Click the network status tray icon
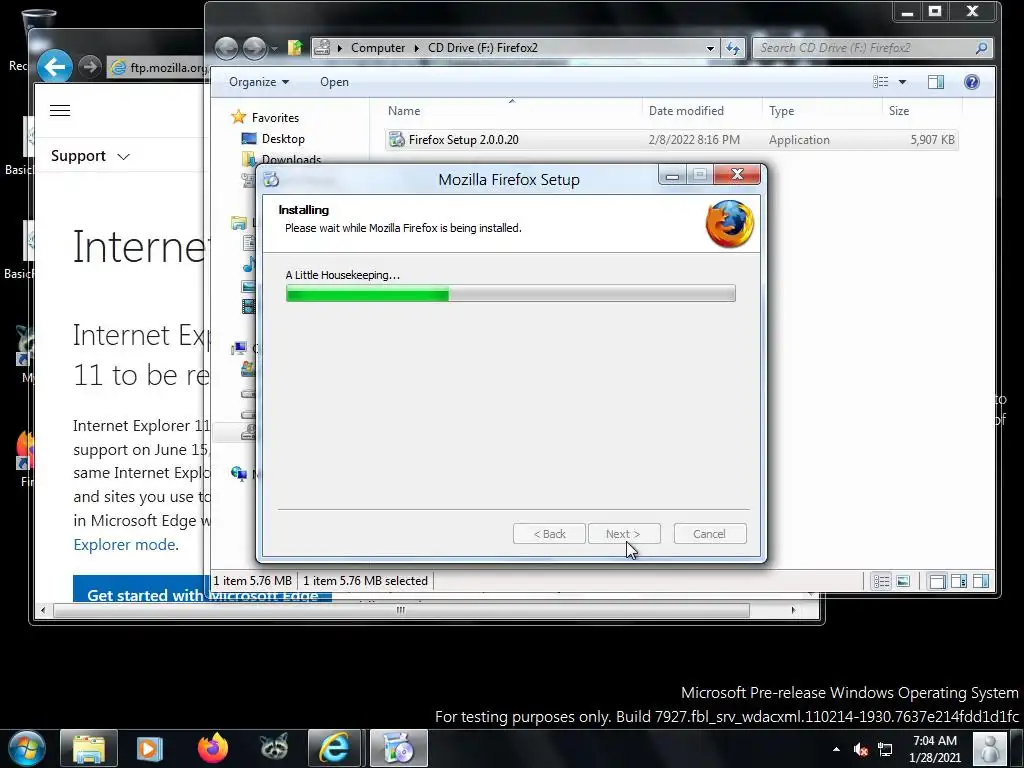 tap(885, 750)
